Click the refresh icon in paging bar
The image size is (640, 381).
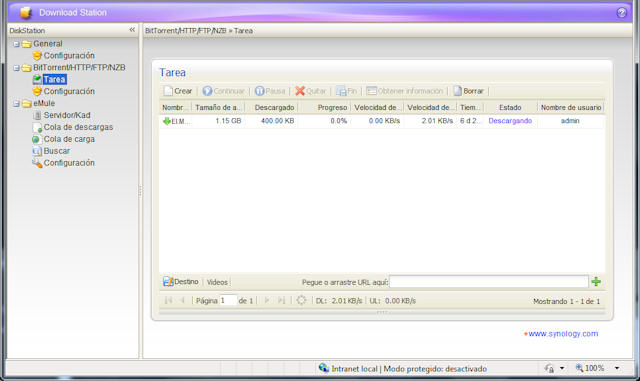tap(301, 300)
